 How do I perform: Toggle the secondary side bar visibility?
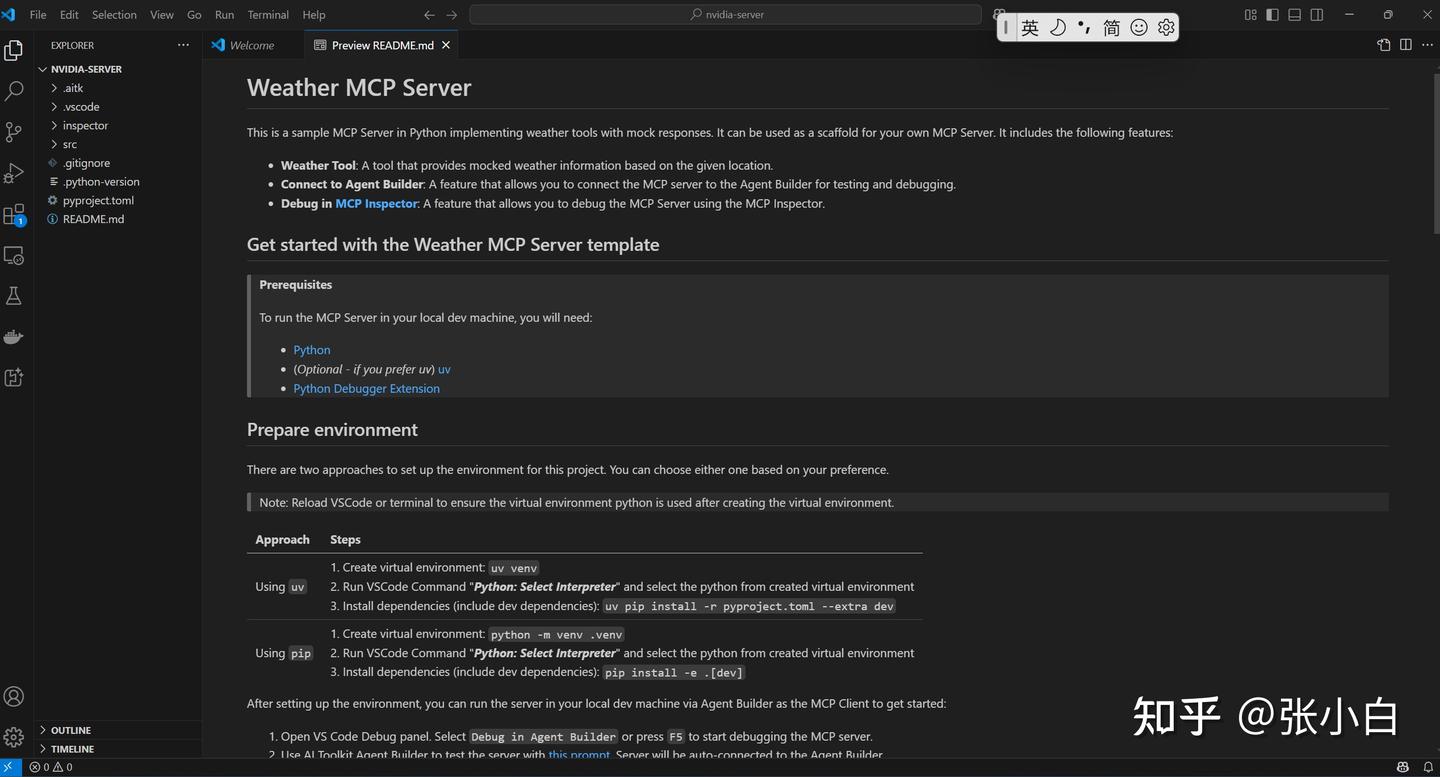pyautogui.click(x=1317, y=15)
